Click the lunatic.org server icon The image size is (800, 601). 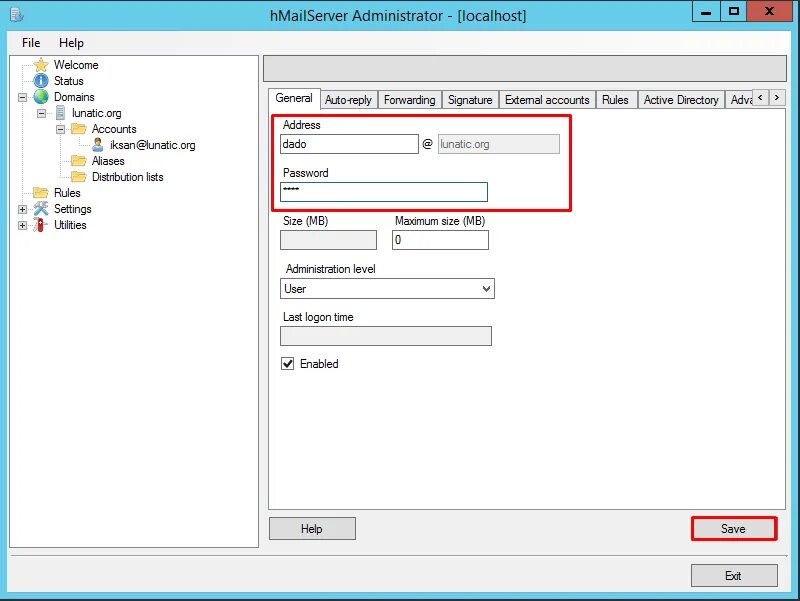pos(60,113)
